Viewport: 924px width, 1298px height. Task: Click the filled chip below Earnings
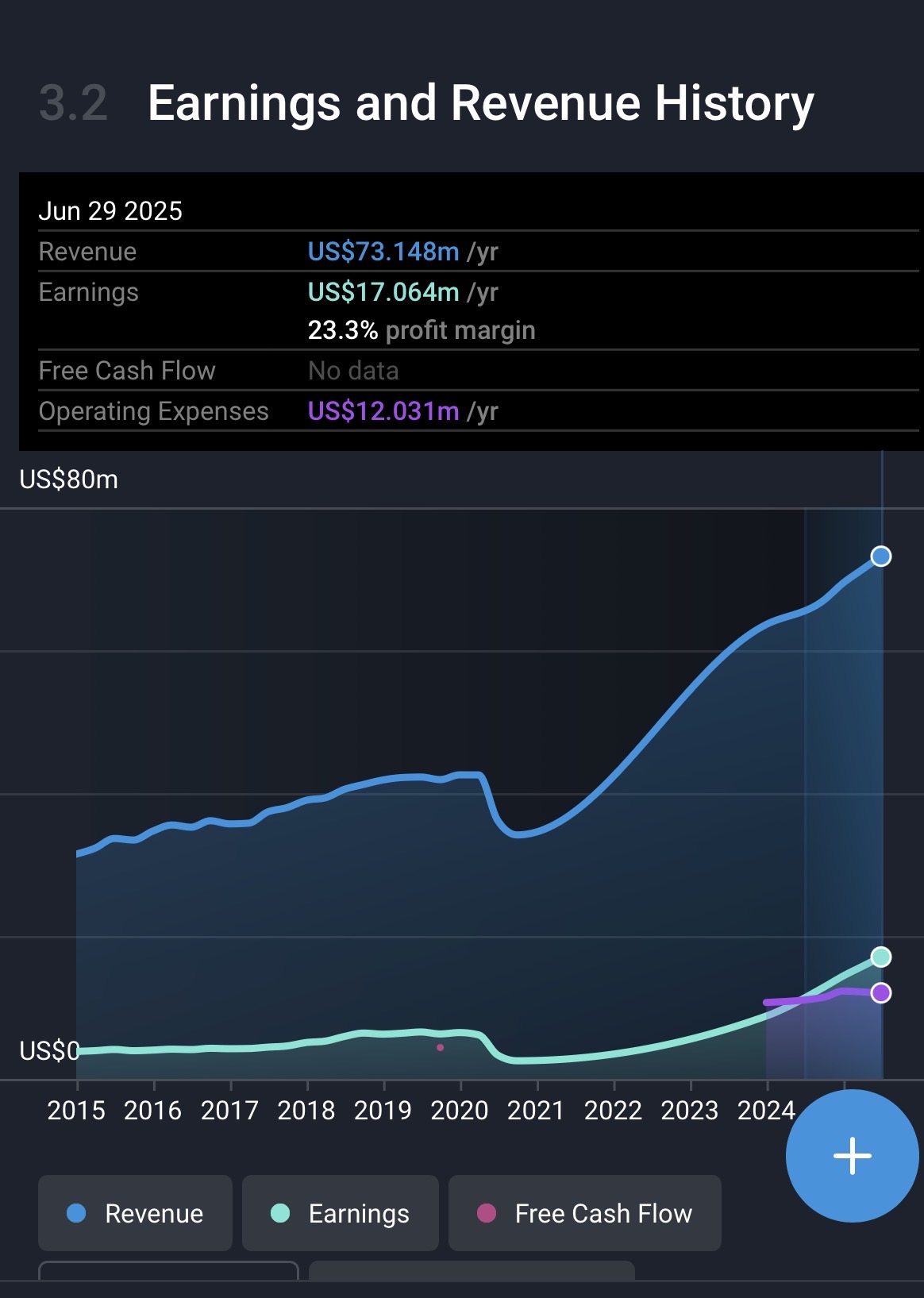click(x=472, y=1271)
